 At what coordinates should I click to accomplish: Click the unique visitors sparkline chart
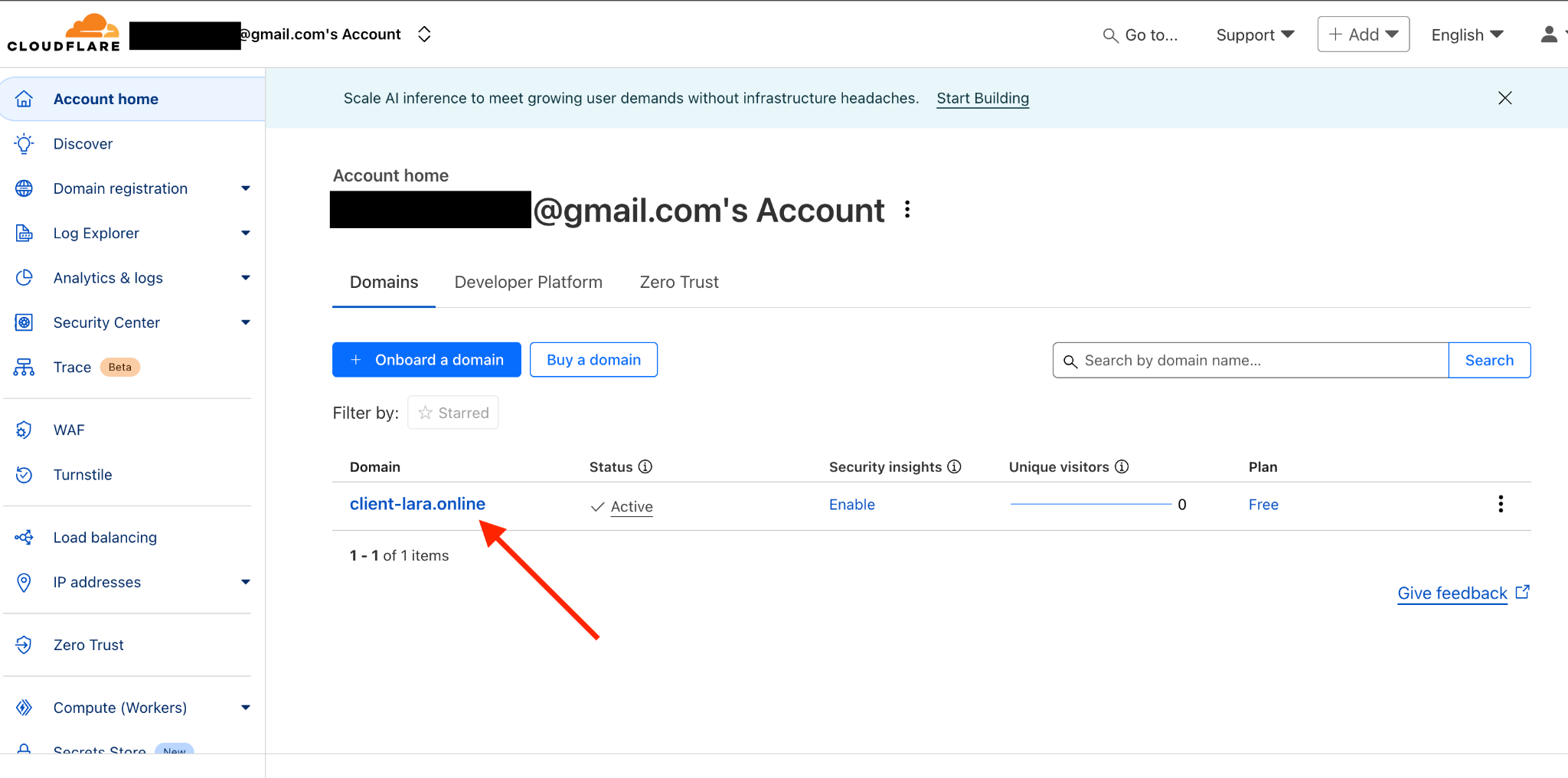coord(1090,504)
